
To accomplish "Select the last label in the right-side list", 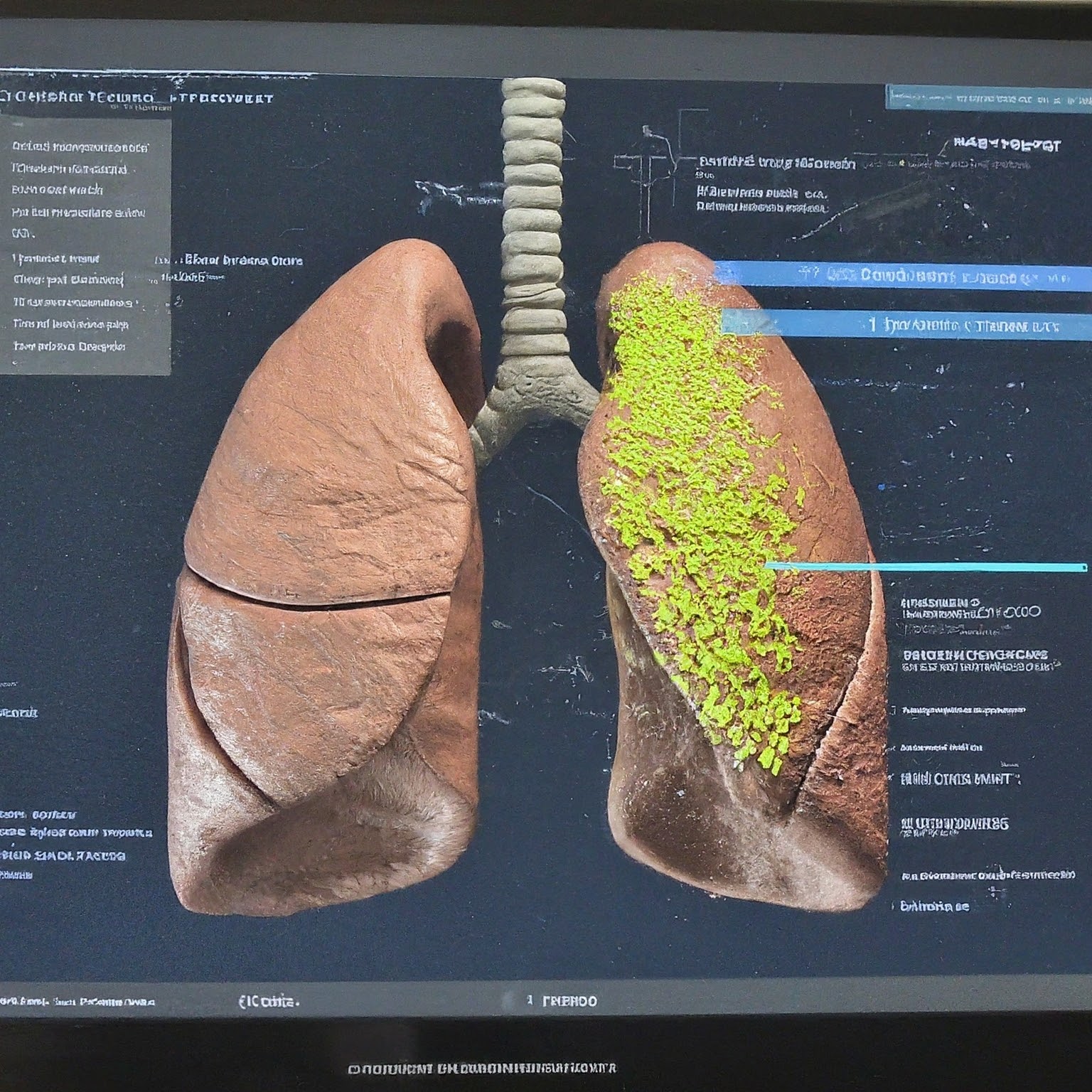I will pyautogui.click(x=934, y=906).
